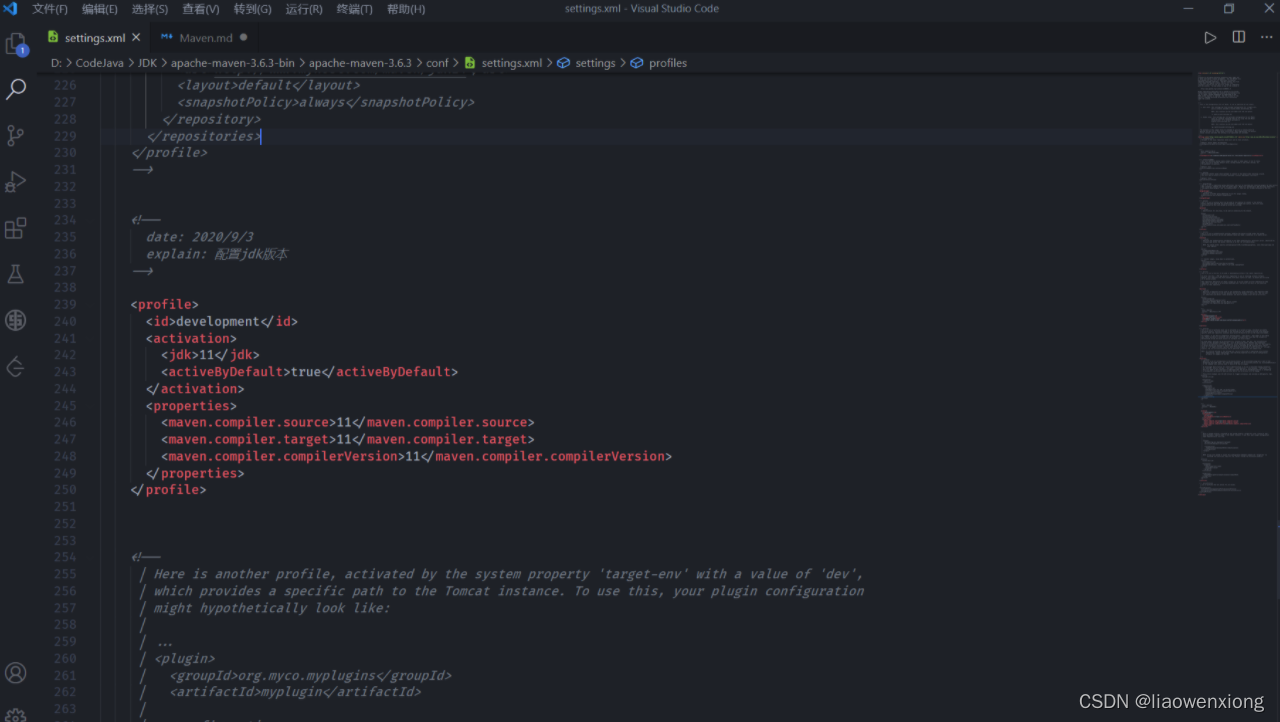Click the D: drive breadcrumb
This screenshot has height=722, width=1280.
pos(58,63)
